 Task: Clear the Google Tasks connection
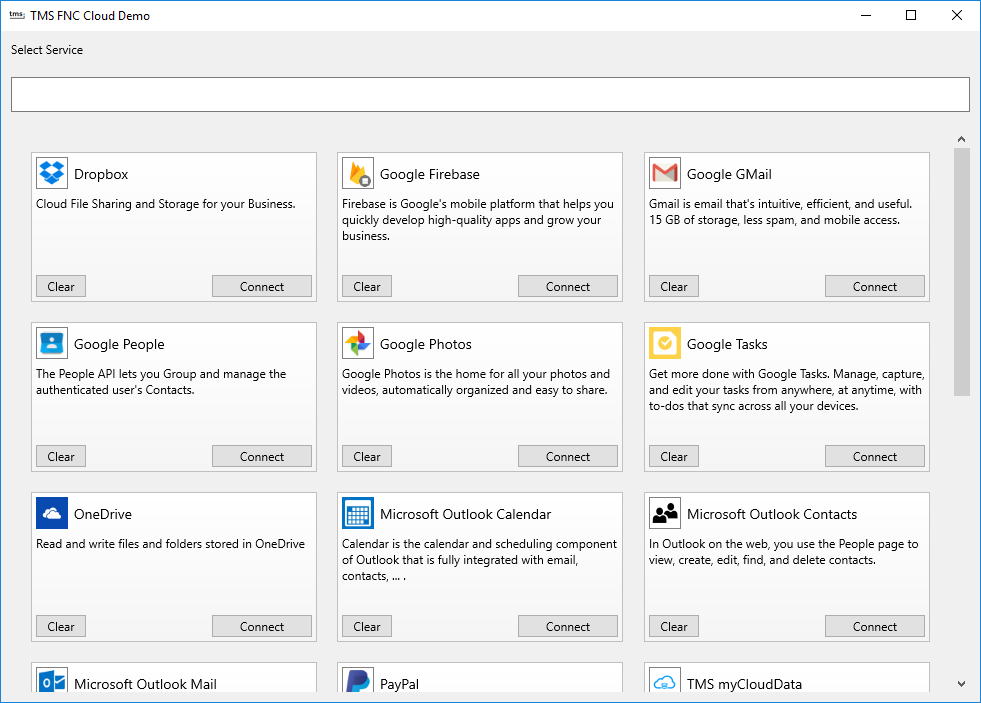tap(674, 457)
